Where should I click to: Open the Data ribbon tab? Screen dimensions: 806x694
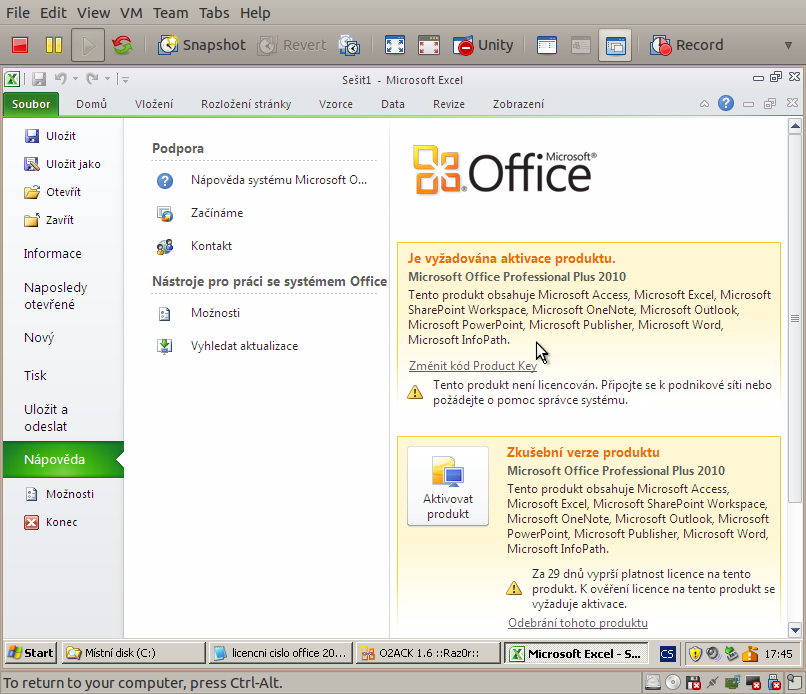point(393,104)
